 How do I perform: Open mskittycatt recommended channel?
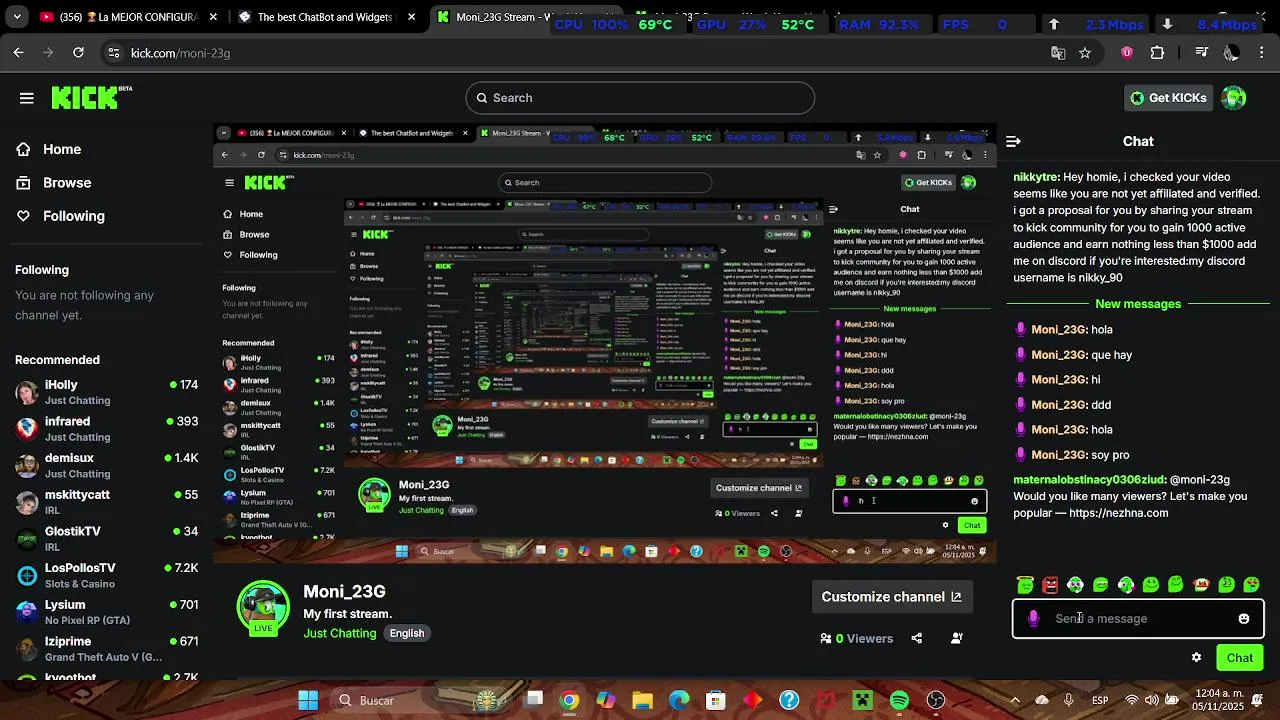pyautogui.click(x=106, y=503)
